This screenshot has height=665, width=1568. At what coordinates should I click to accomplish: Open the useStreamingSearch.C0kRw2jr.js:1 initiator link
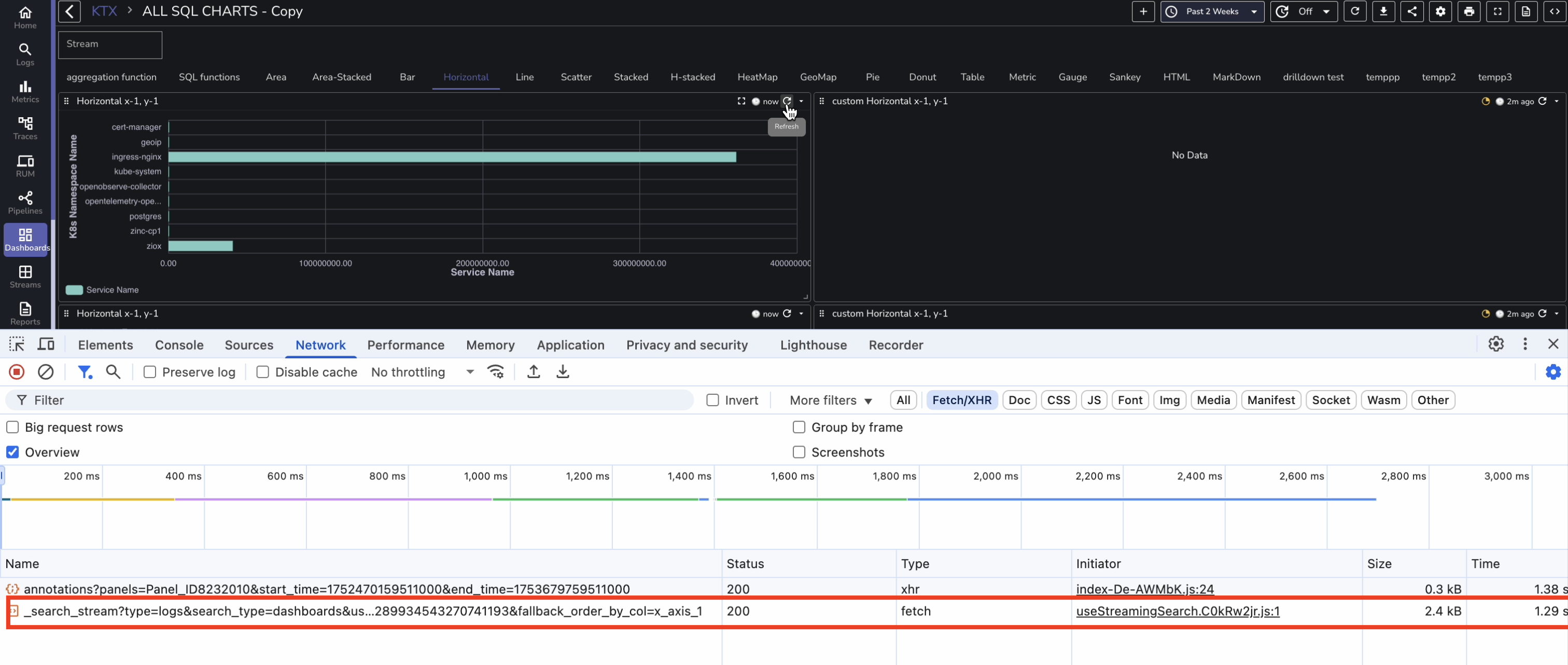[x=1177, y=612]
